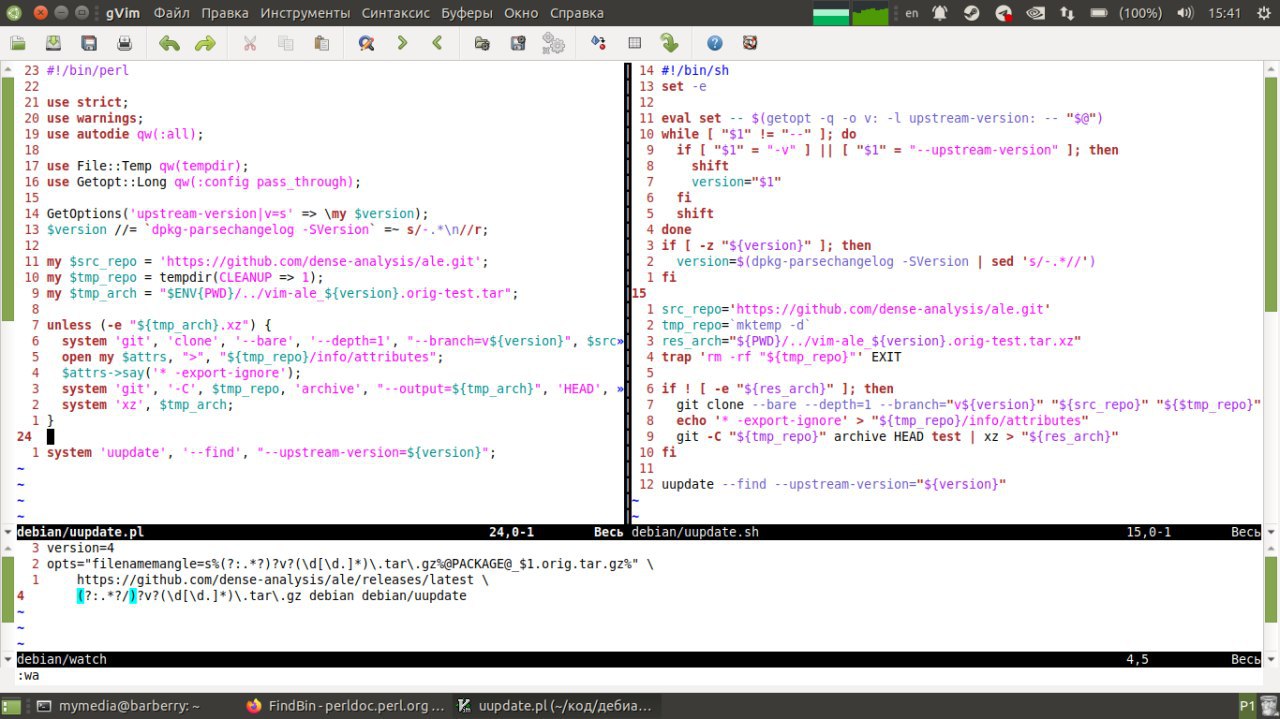Load session toolbar icon

pyautogui.click(x=482, y=43)
